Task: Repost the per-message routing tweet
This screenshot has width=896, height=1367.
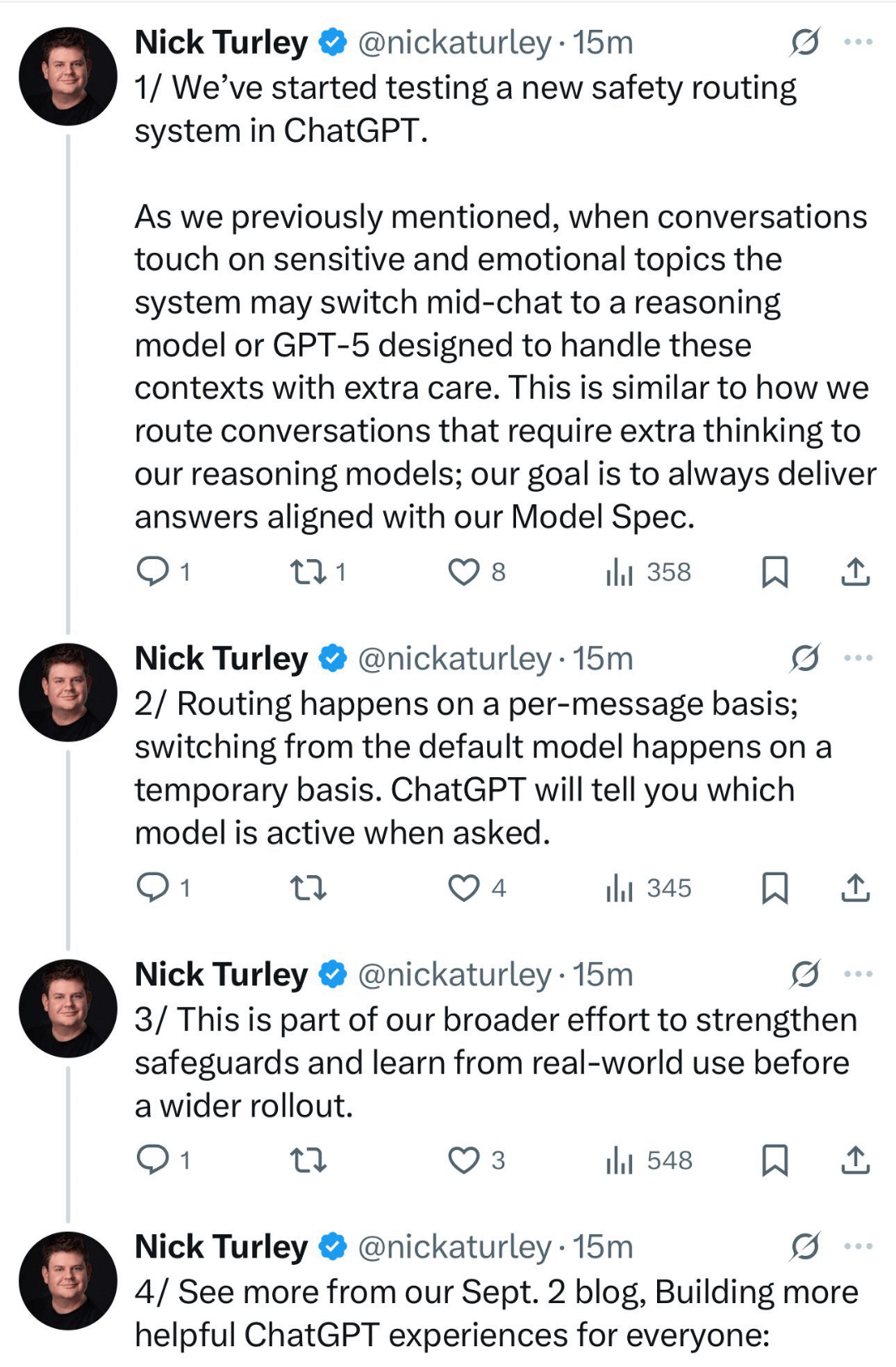Action: point(308,888)
